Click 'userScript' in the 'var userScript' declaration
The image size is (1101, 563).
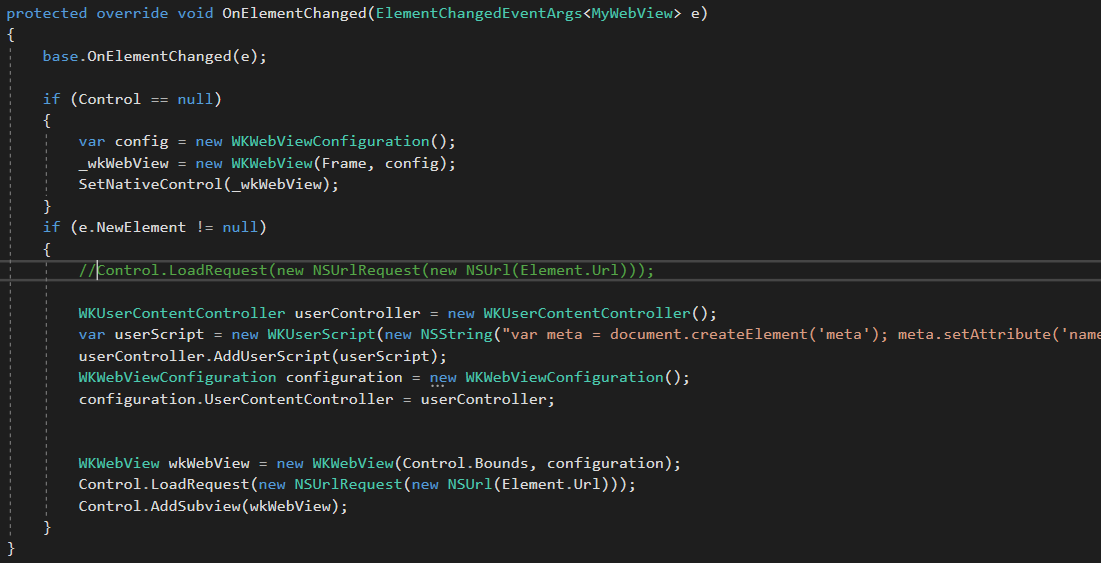[x=159, y=334]
